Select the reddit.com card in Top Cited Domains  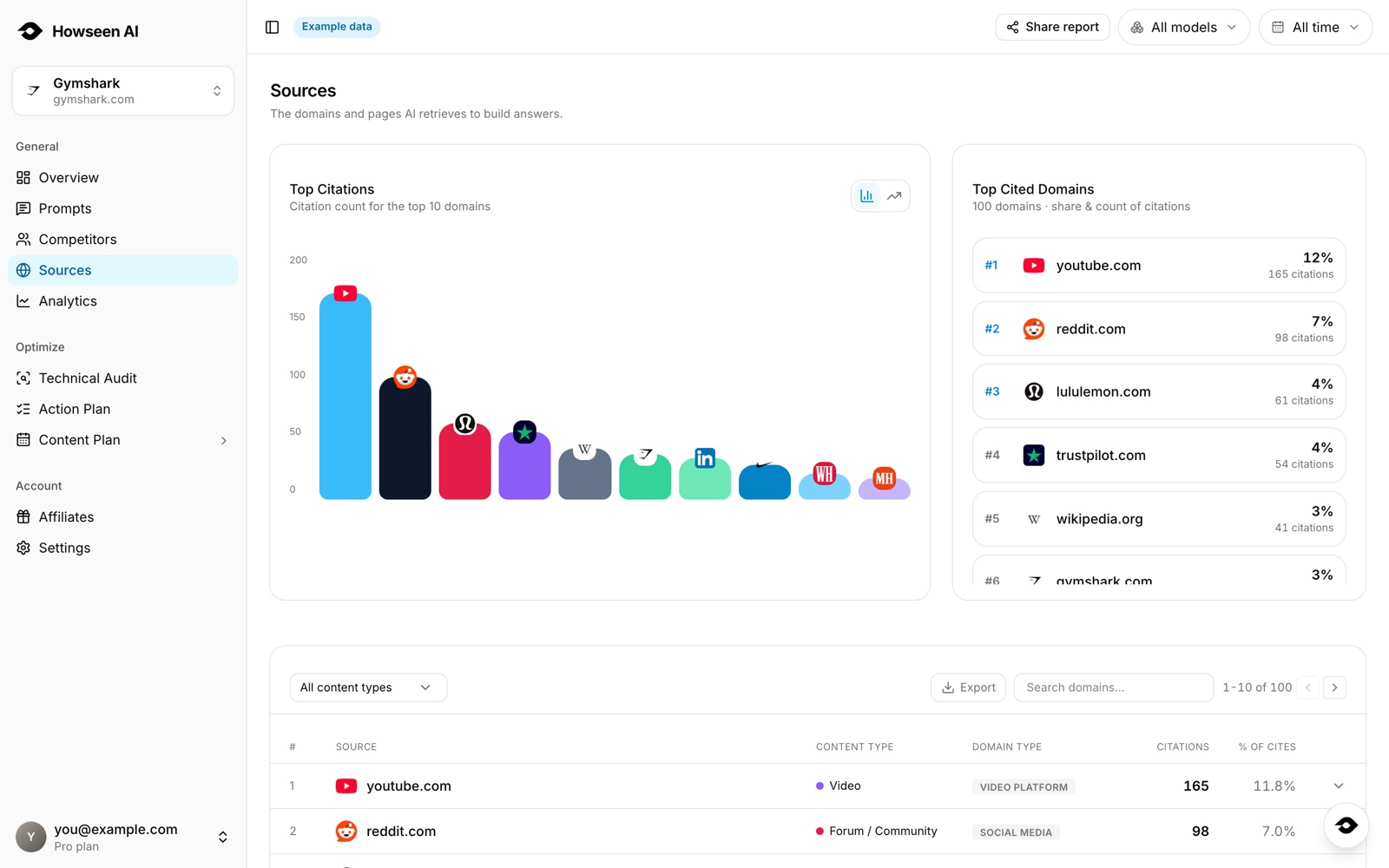(1159, 329)
